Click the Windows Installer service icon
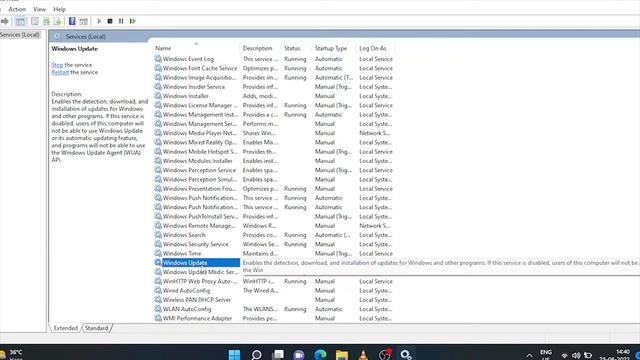640x360 pixels. 158,96
